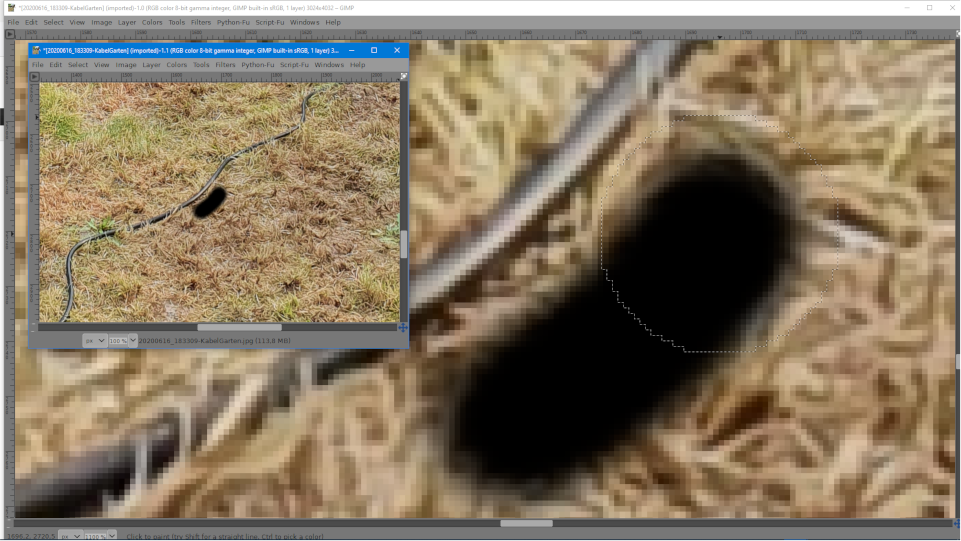Click the file name 20200616_183309-KabelGarten.jpg status text

click(x=214, y=341)
